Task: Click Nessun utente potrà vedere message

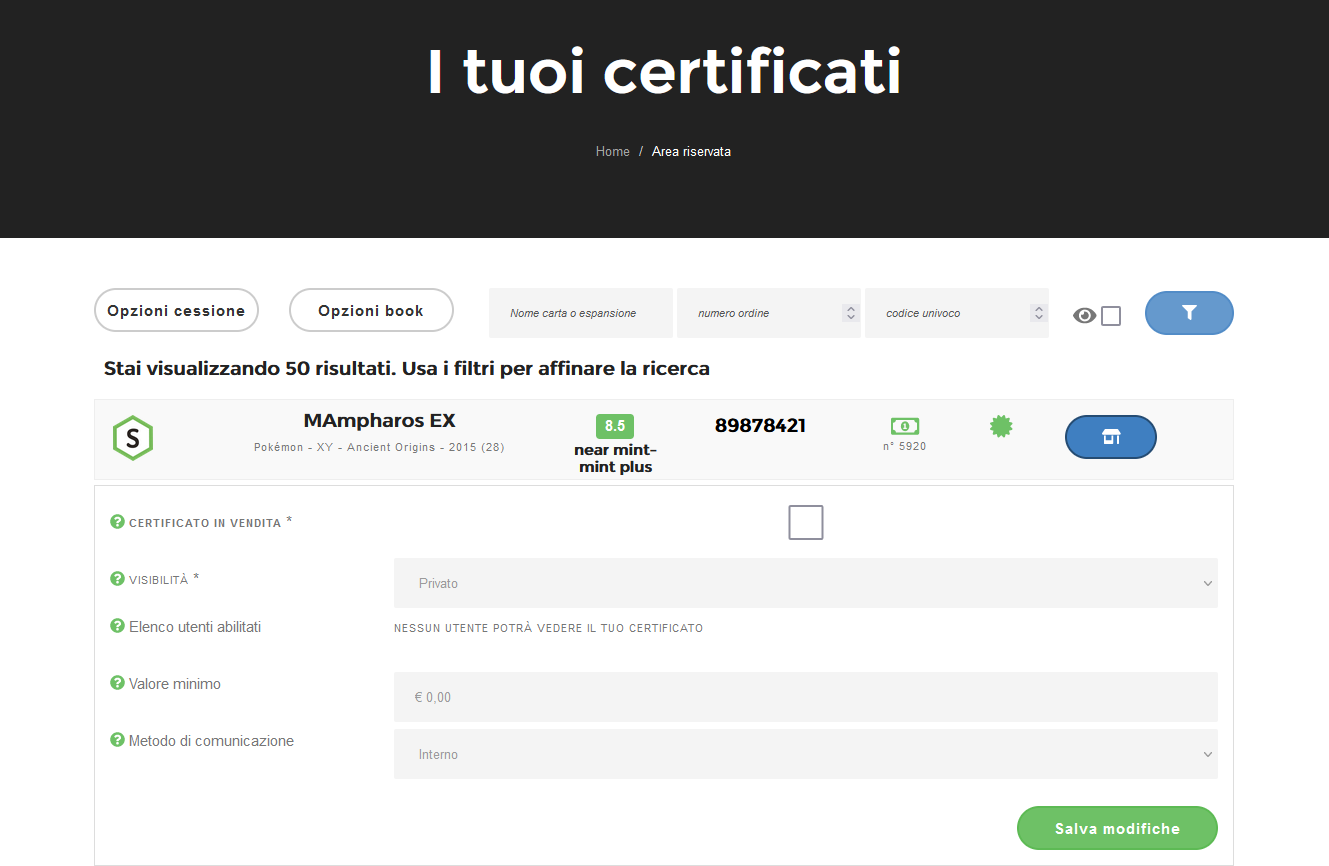Action: [x=548, y=628]
